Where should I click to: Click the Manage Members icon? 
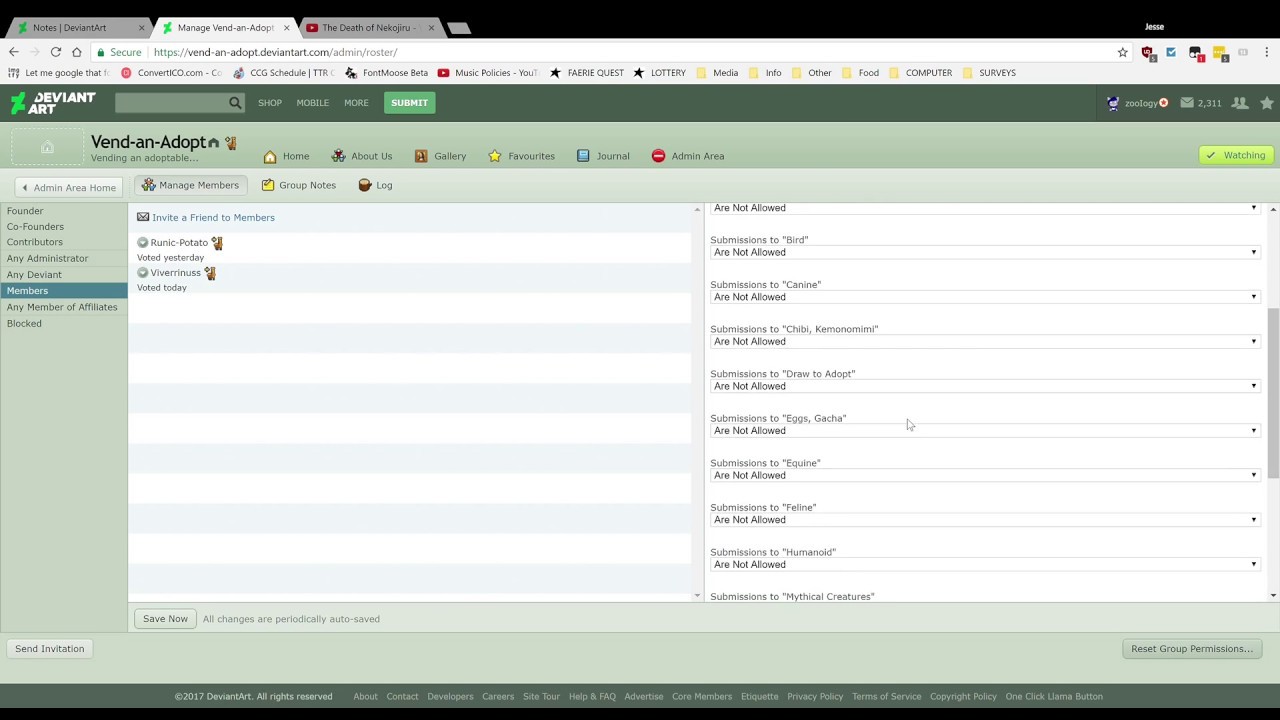click(148, 185)
